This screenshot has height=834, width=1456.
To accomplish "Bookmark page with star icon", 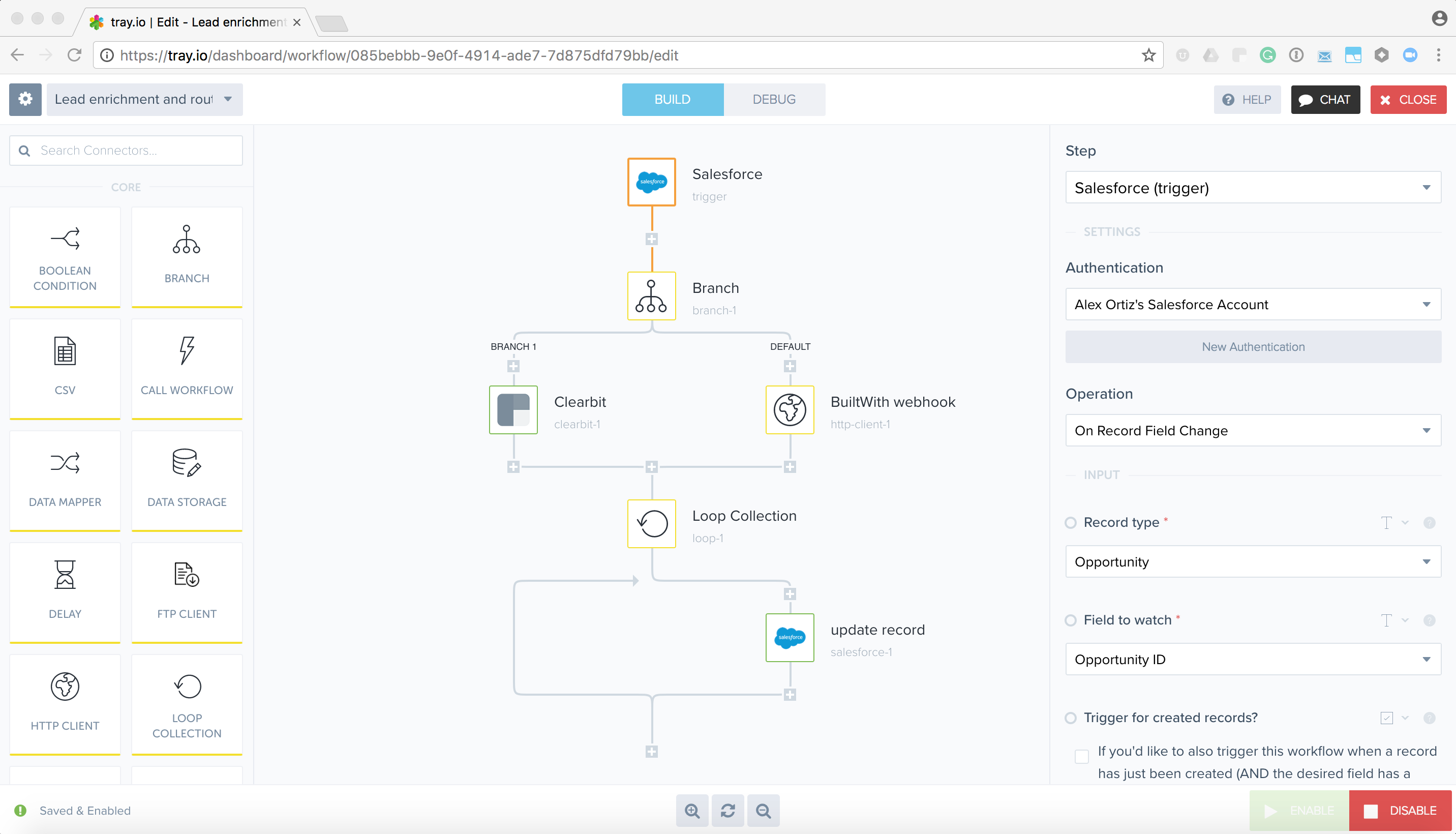I will (x=1148, y=55).
